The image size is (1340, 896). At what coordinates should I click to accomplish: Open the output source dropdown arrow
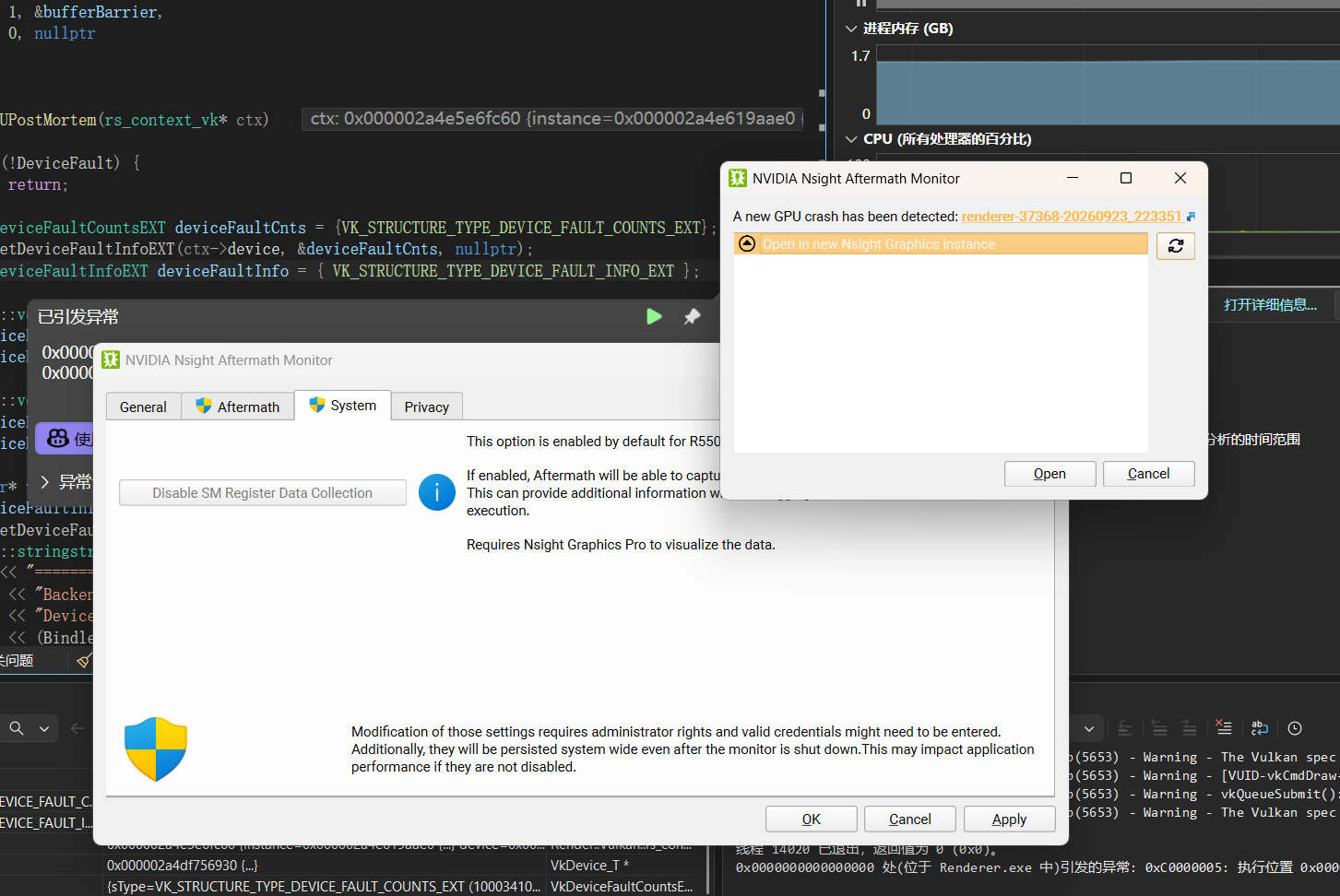point(1089,728)
